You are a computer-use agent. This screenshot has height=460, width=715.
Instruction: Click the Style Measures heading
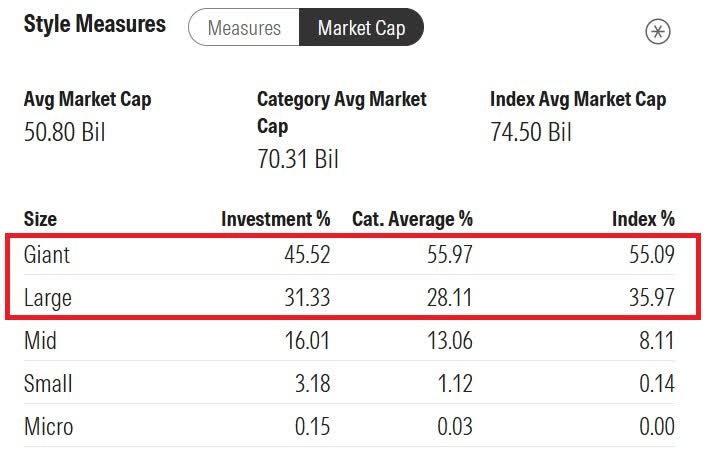[x=95, y=24]
